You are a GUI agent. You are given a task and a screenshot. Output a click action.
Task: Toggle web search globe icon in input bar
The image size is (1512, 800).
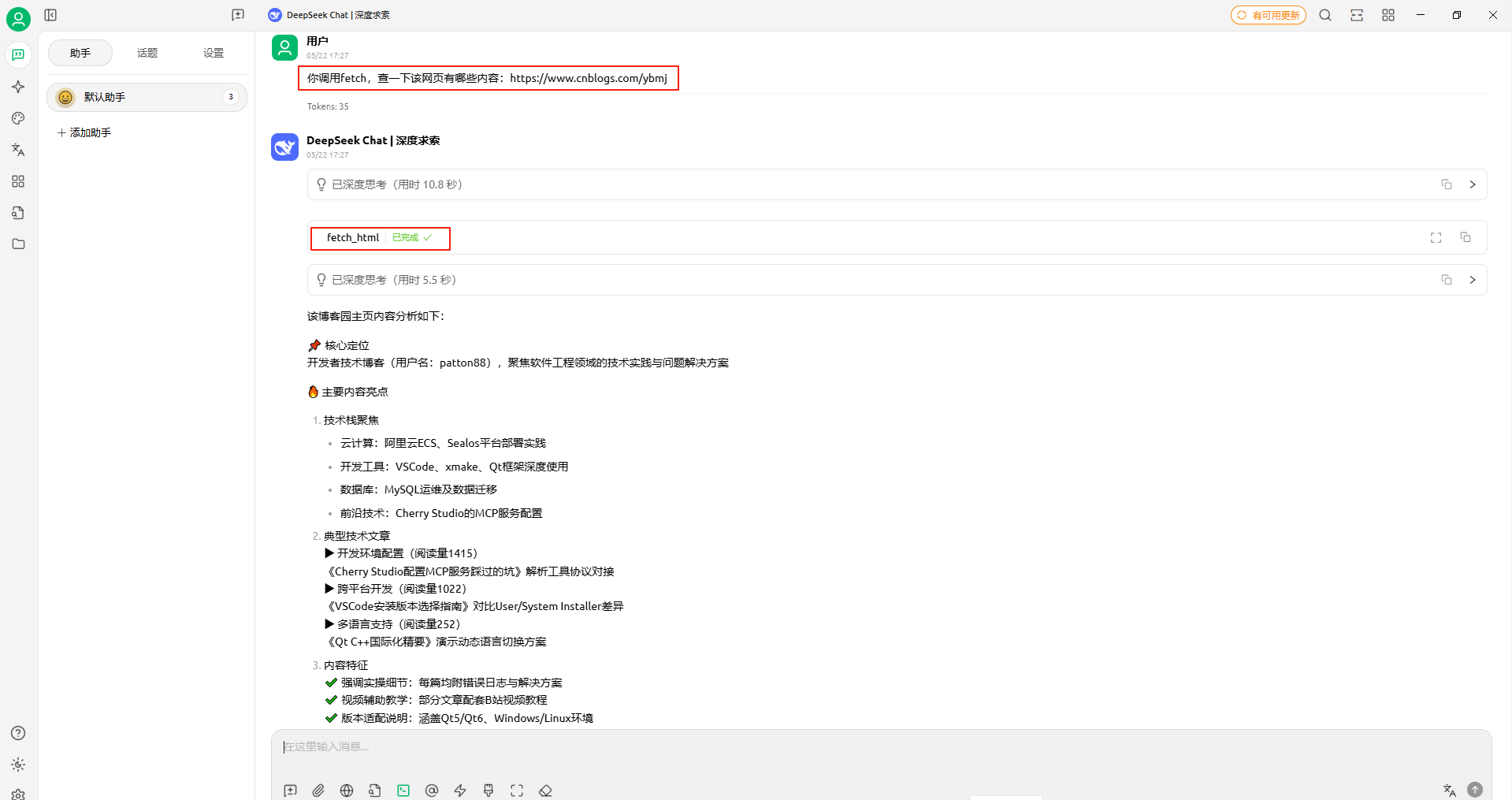click(347, 791)
